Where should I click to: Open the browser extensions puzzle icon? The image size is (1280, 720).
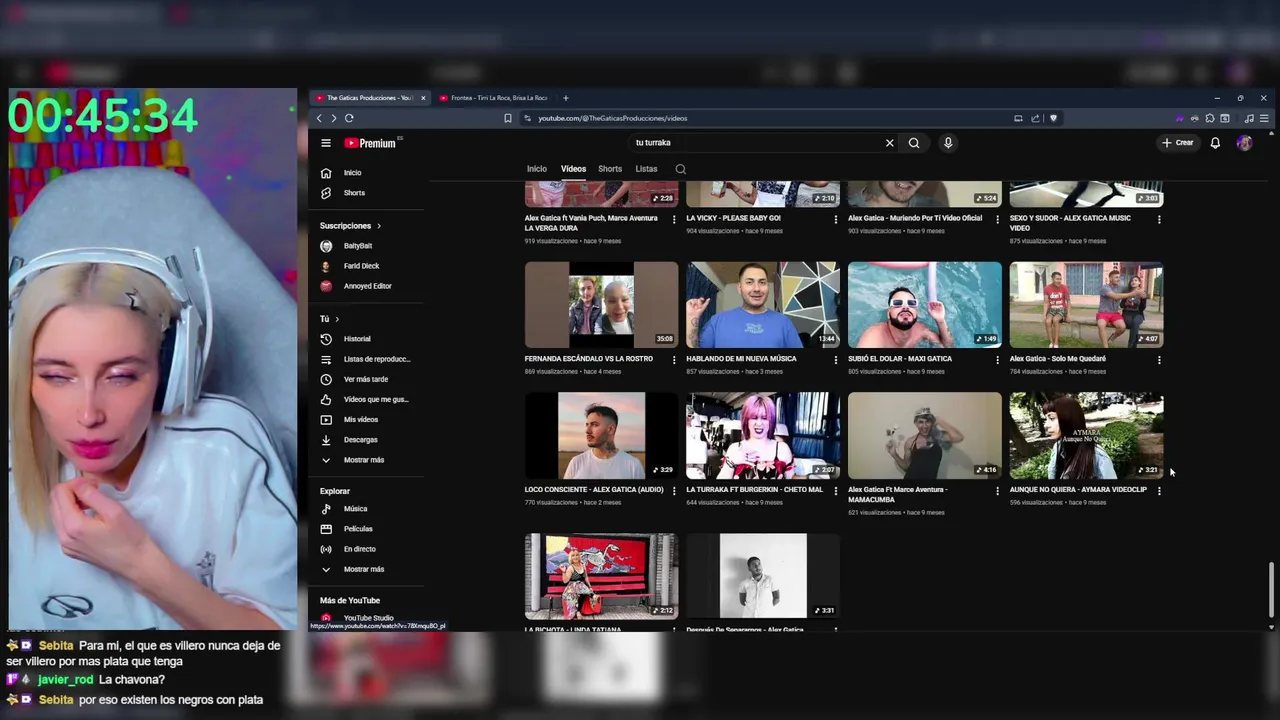click(1210, 118)
